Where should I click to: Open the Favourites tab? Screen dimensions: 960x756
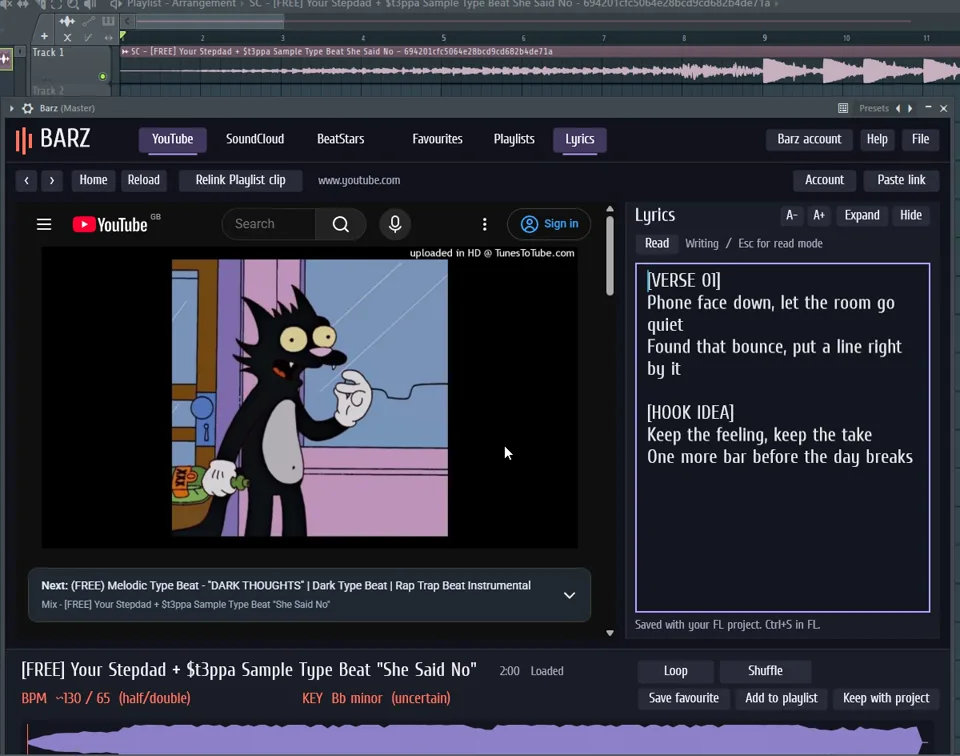pos(437,140)
